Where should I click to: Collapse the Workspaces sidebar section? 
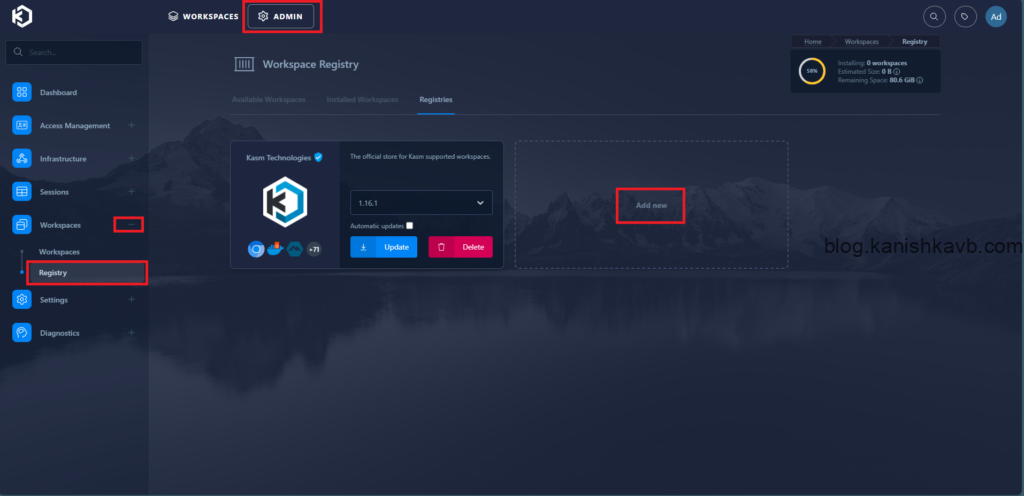(x=131, y=225)
